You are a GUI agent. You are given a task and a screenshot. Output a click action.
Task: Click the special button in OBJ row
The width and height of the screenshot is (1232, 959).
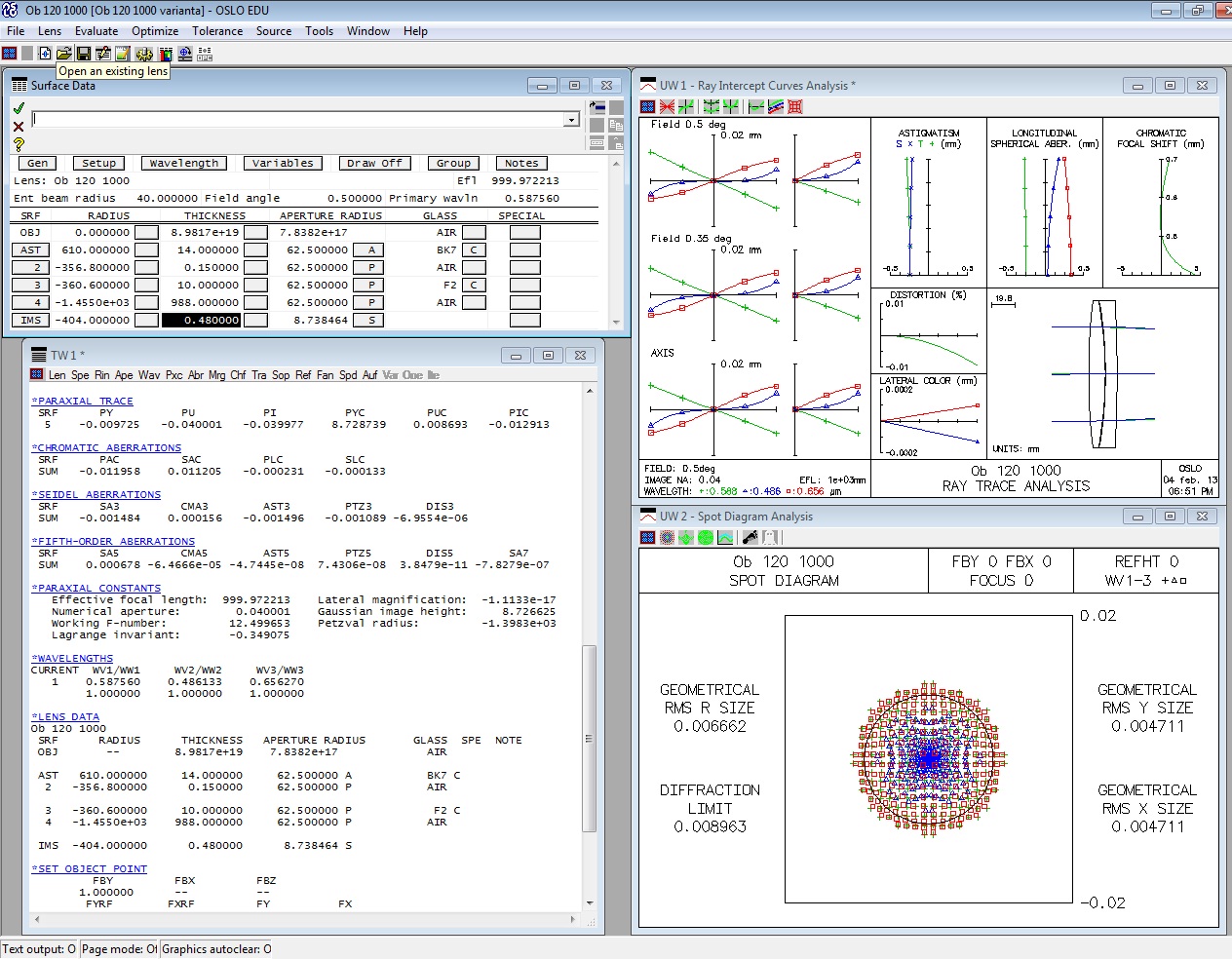[x=524, y=232]
